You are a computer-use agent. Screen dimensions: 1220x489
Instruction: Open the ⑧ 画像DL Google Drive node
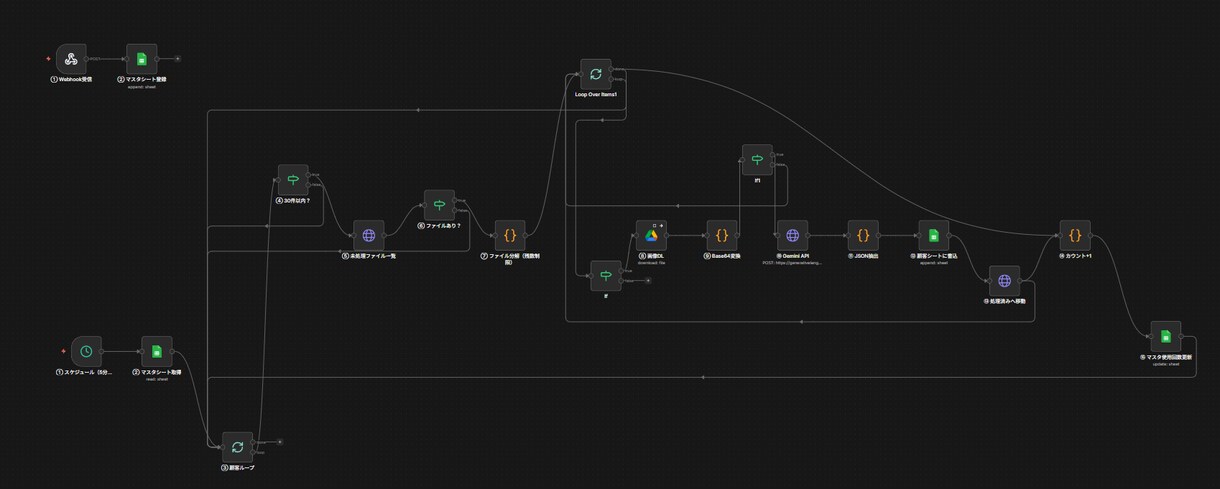651,236
